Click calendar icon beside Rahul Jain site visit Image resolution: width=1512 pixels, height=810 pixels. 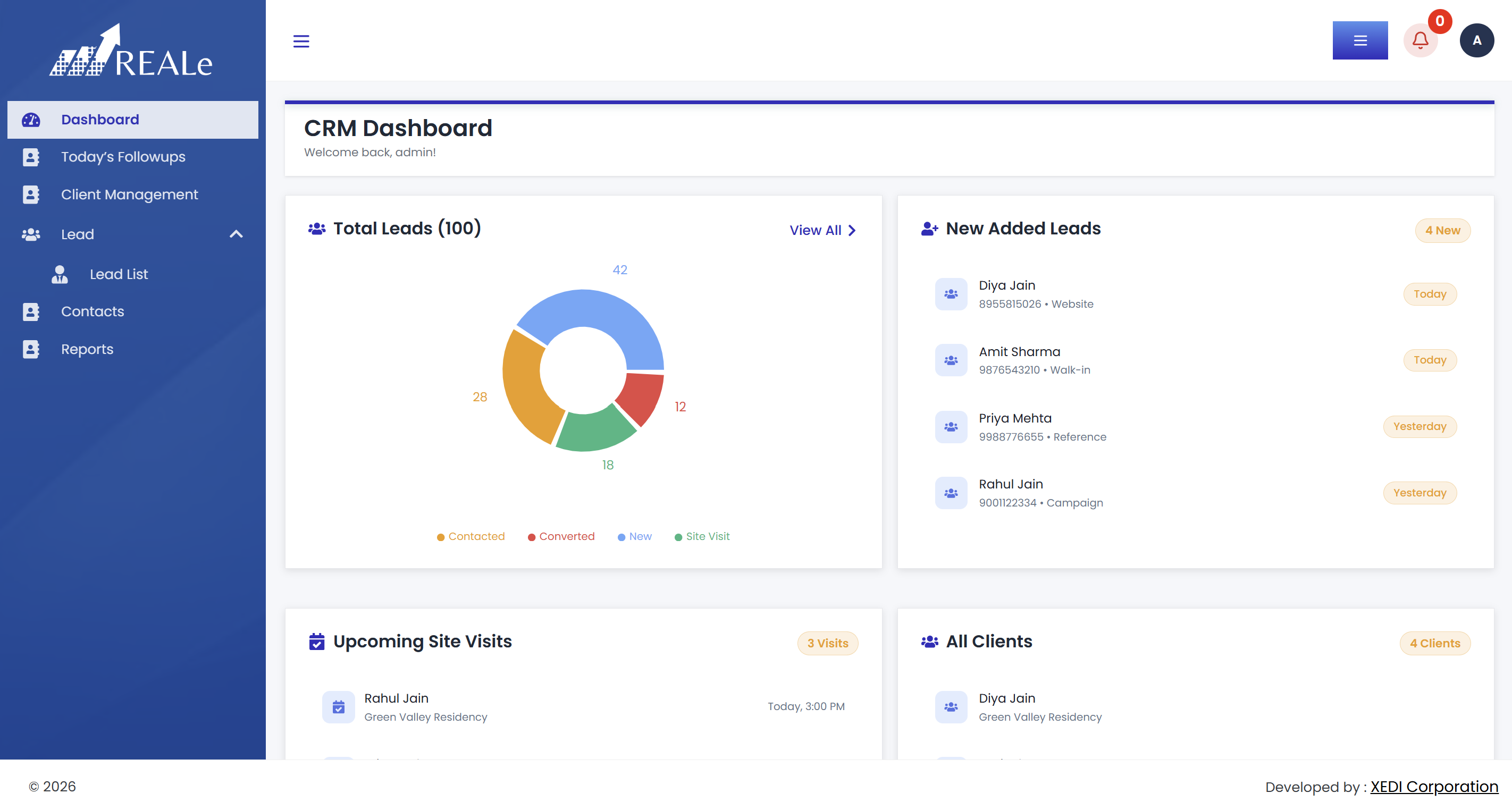339,707
